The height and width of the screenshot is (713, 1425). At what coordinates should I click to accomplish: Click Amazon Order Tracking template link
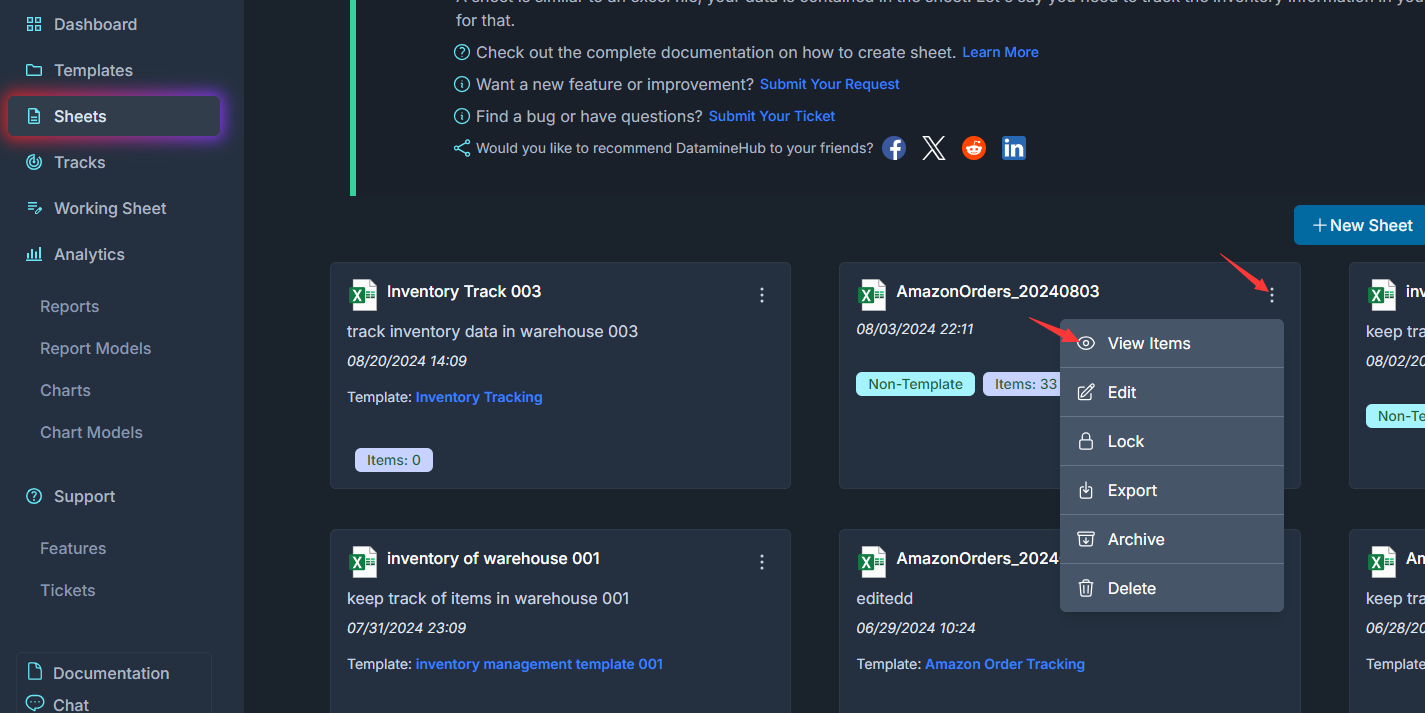[1005, 664]
